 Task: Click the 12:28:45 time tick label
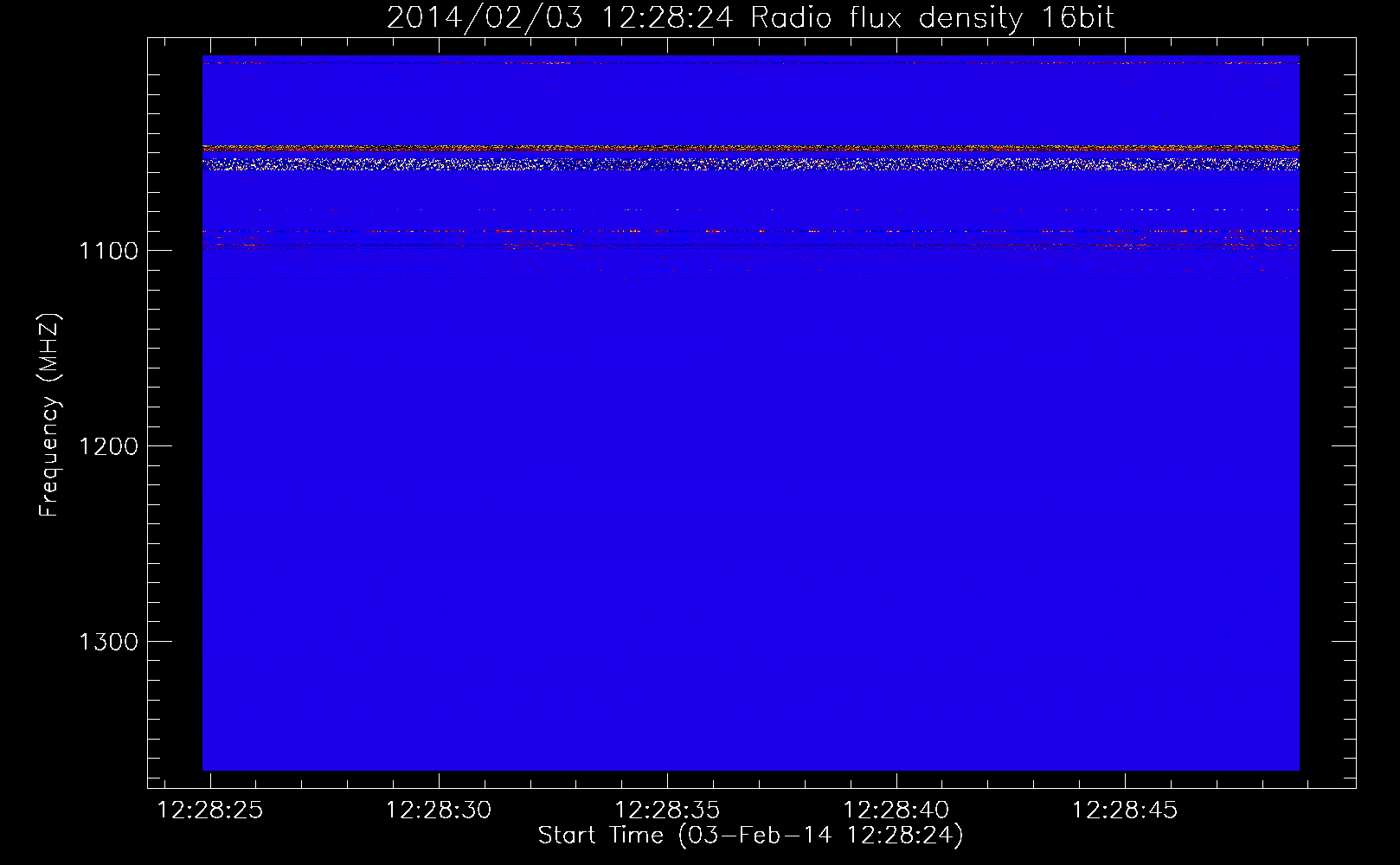(1125, 811)
